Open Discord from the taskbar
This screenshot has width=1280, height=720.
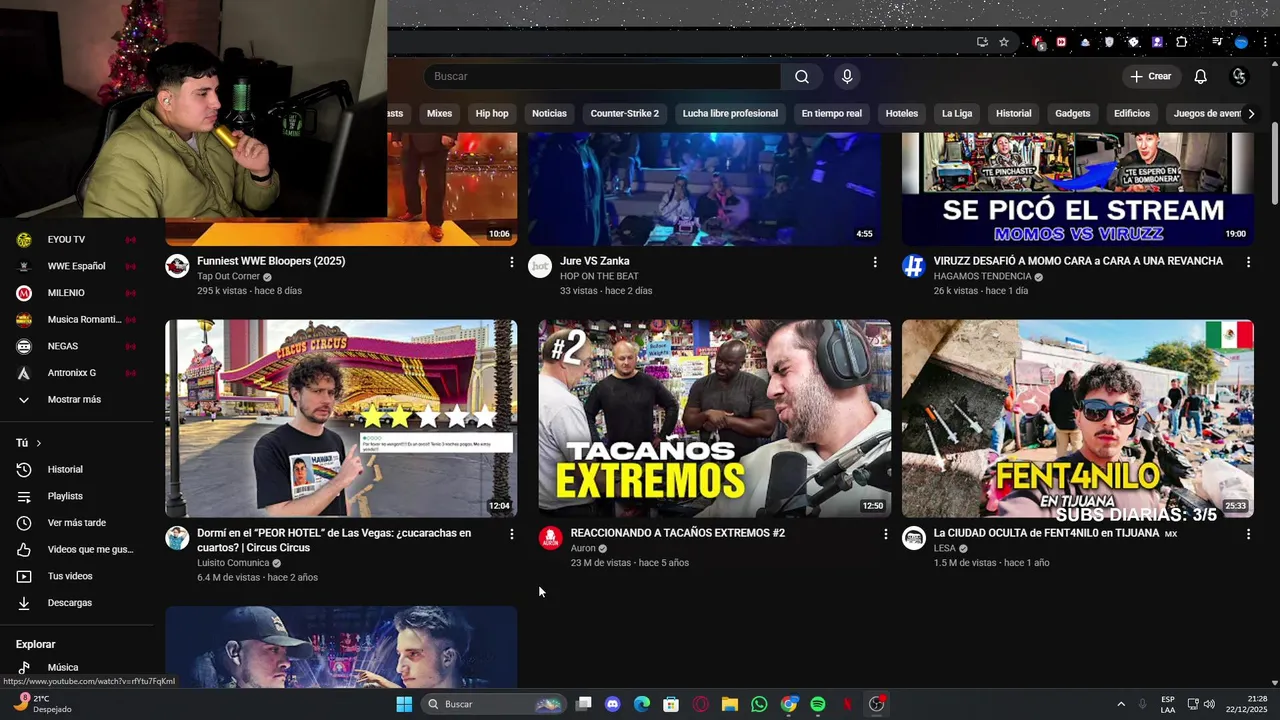pyautogui.click(x=613, y=704)
